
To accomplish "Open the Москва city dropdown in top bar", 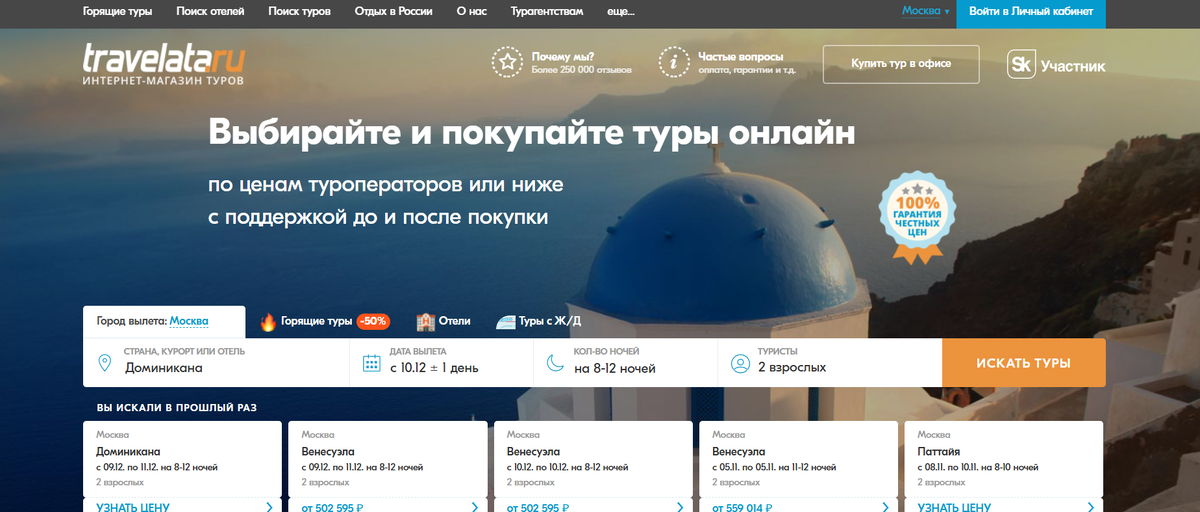I will [x=926, y=11].
